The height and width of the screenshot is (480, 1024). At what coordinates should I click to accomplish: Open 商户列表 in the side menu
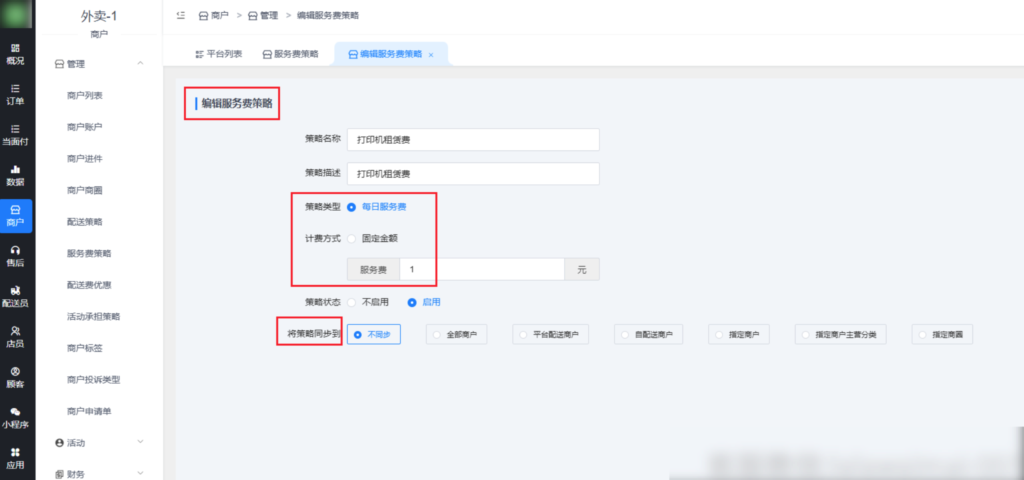click(x=85, y=95)
